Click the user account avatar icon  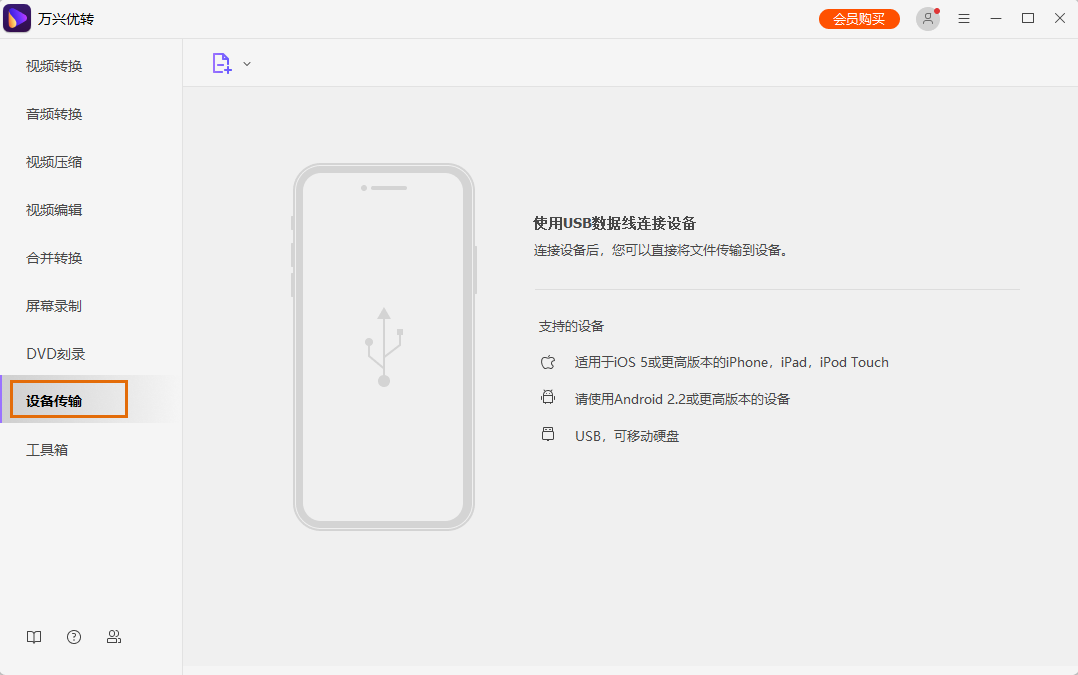(x=928, y=18)
